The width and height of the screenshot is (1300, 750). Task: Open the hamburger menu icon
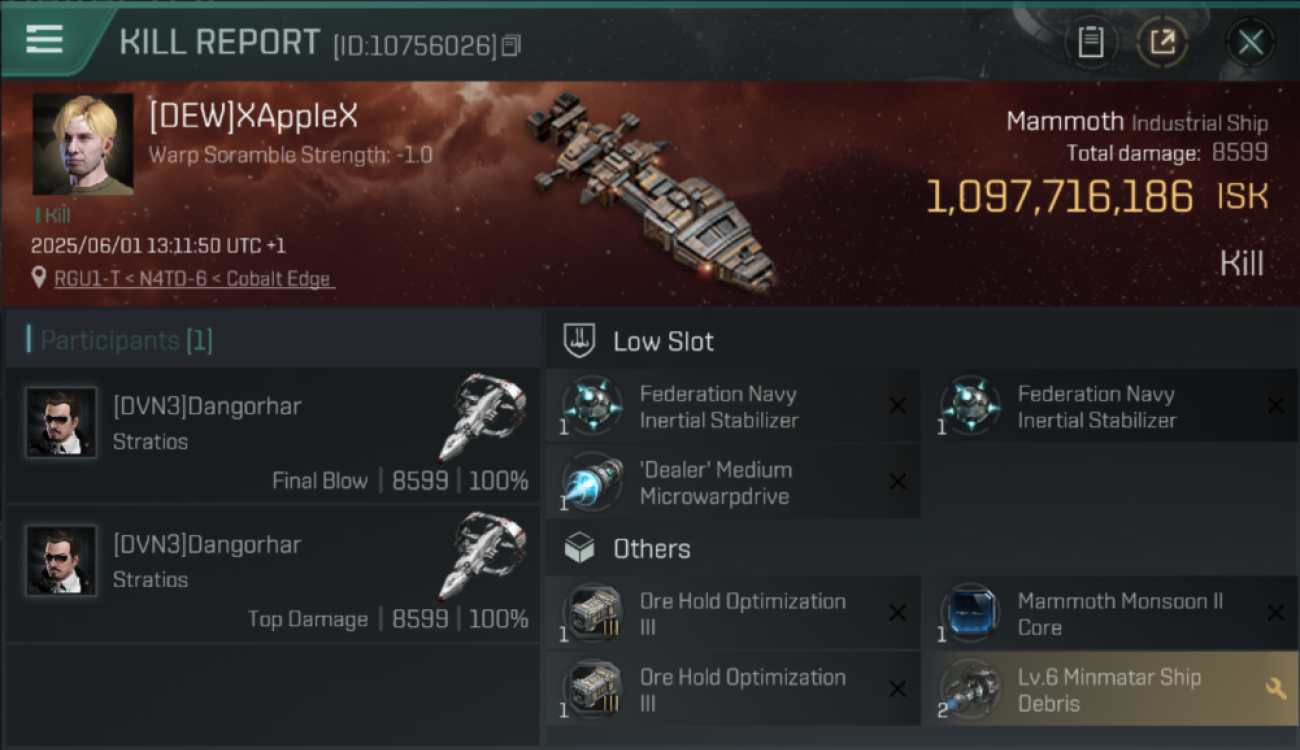click(44, 40)
